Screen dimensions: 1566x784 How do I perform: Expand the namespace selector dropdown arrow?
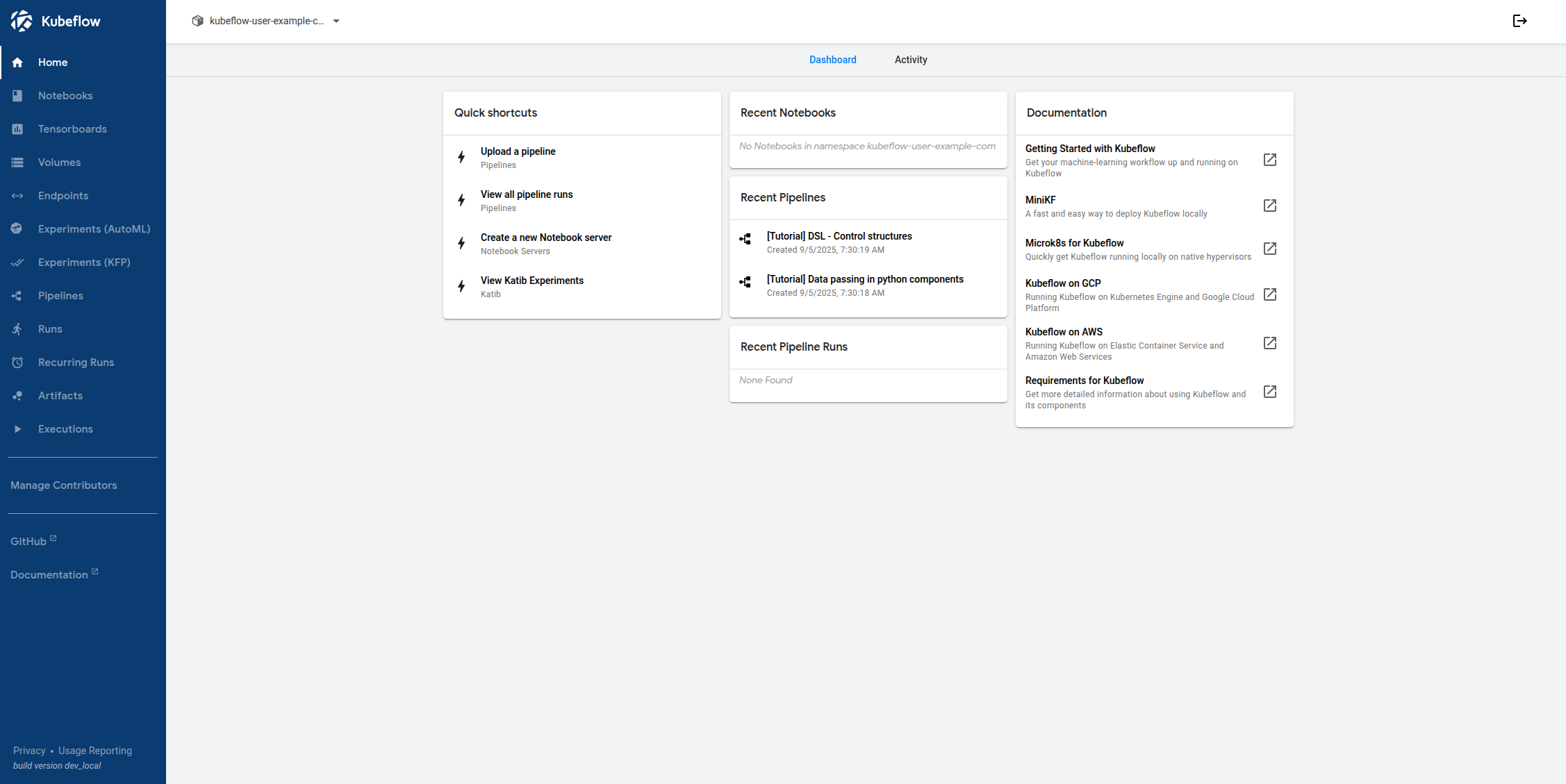(x=336, y=21)
